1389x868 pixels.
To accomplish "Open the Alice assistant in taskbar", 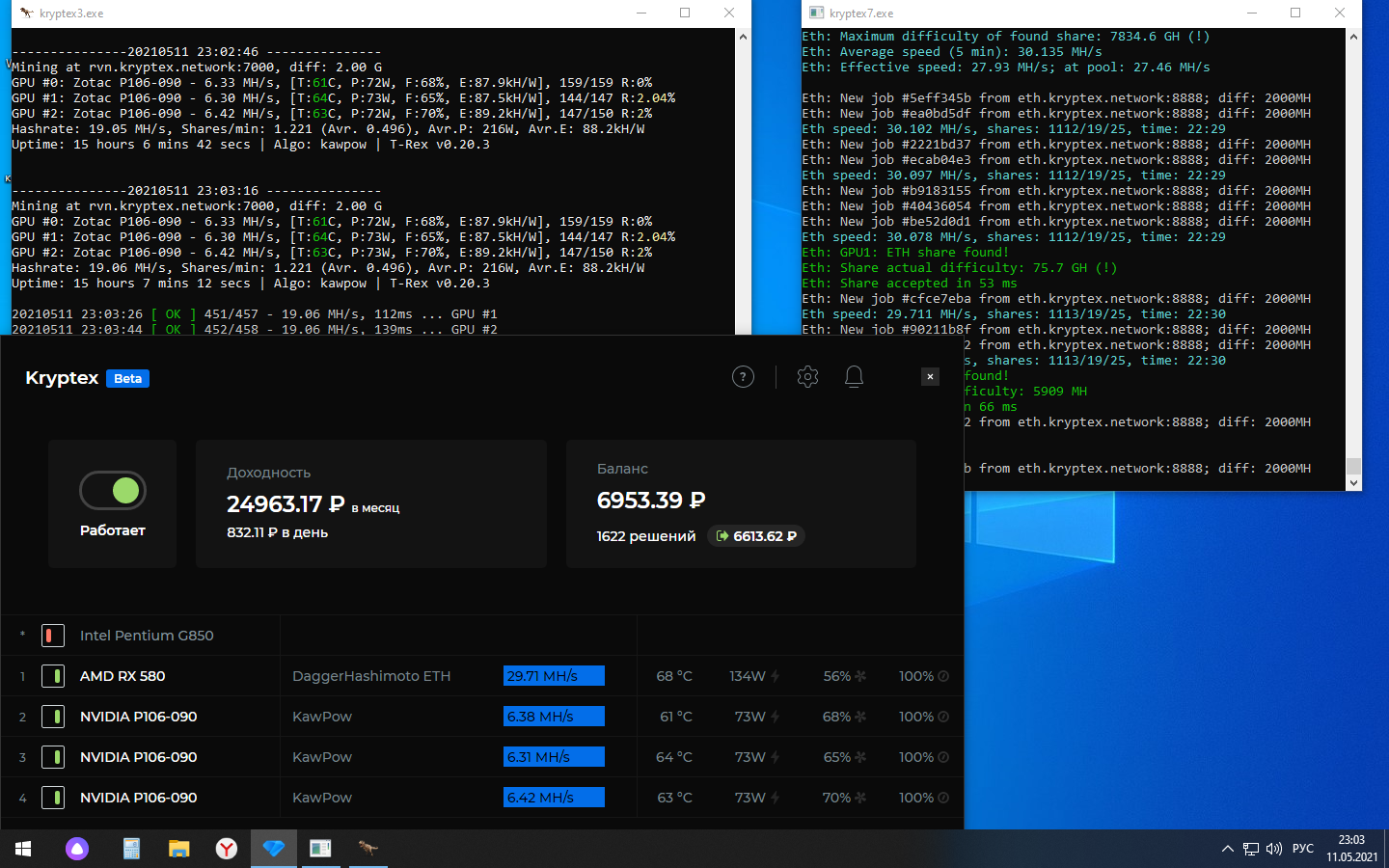I will [x=77, y=849].
